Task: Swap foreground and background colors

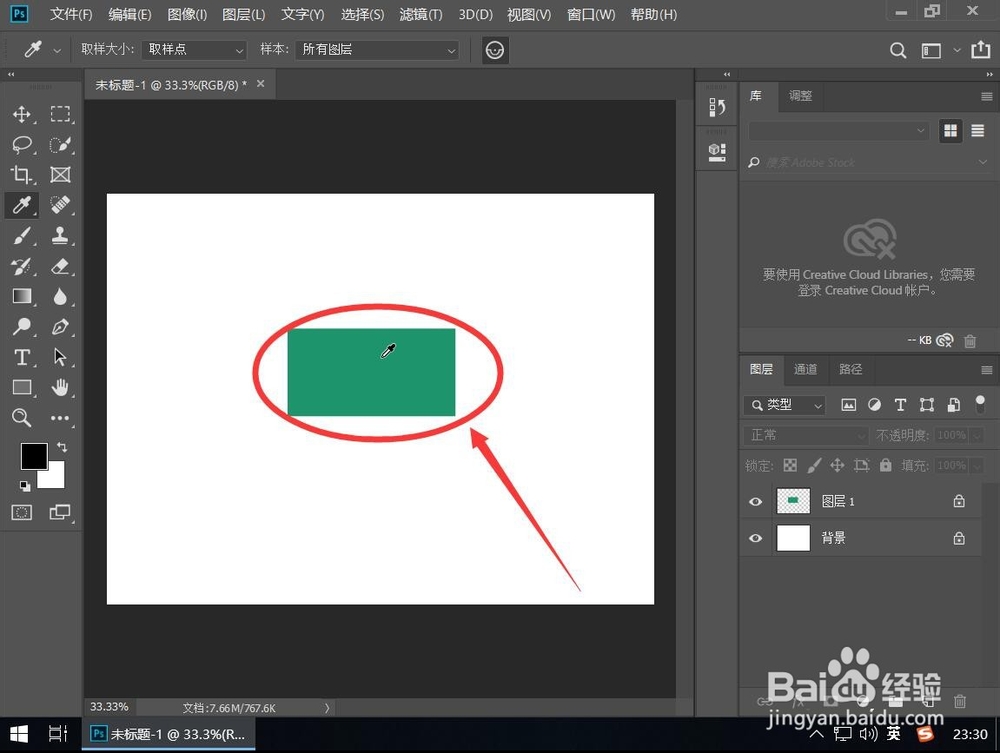Action: click(62, 447)
